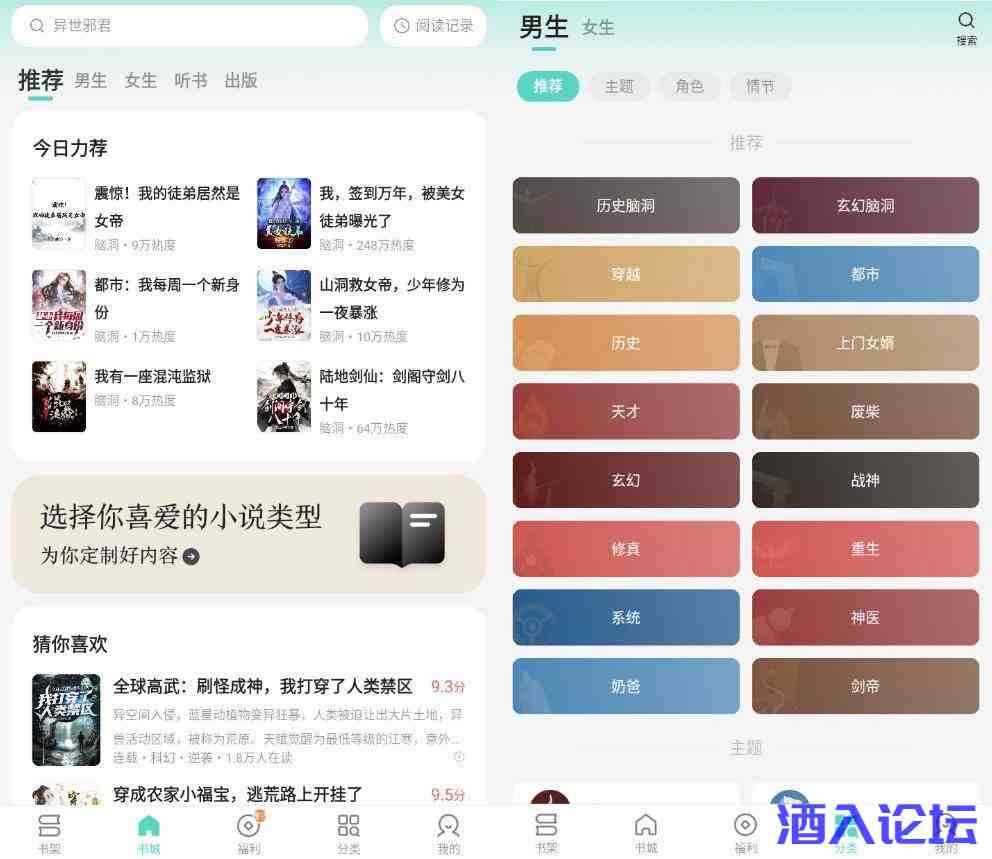
Task: Open the 历史脑洞 category tile
Action: point(626,205)
